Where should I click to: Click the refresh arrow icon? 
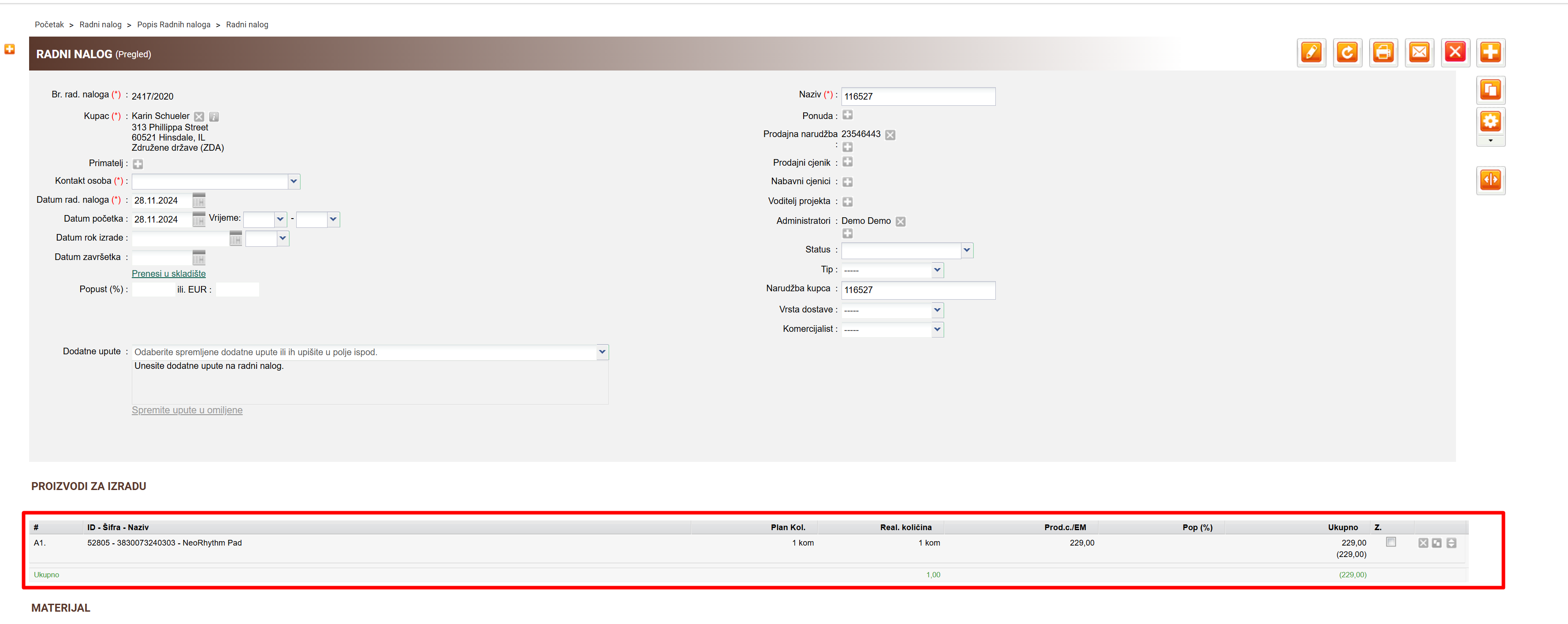click(1347, 52)
